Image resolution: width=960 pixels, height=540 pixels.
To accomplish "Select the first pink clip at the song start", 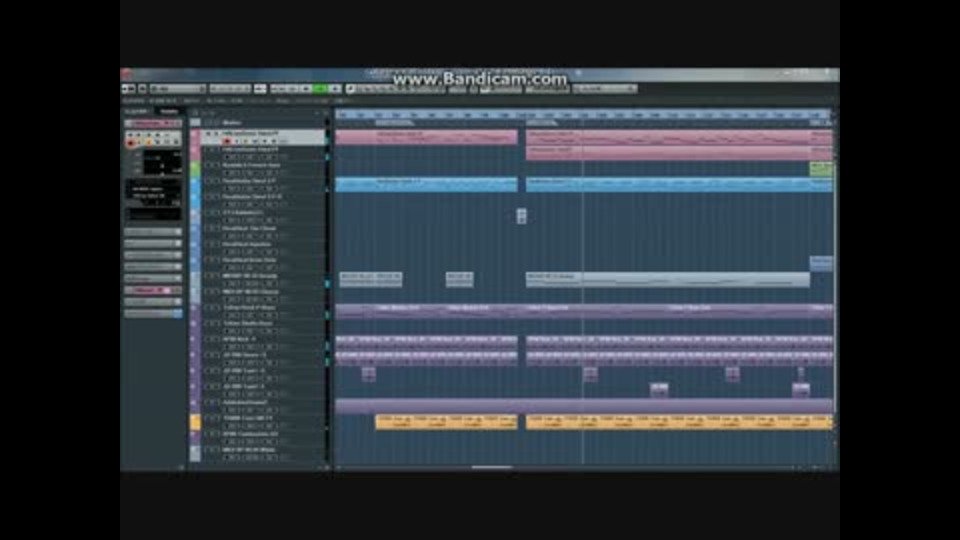I will pos(426,137).
